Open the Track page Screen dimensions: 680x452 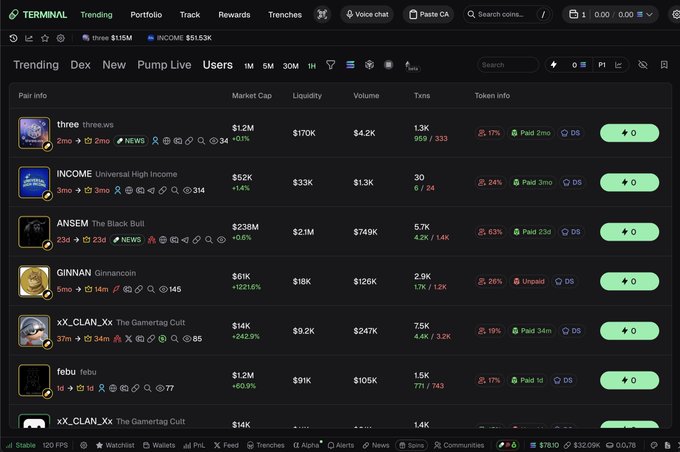pyautogui.click(x=190, y=15)
